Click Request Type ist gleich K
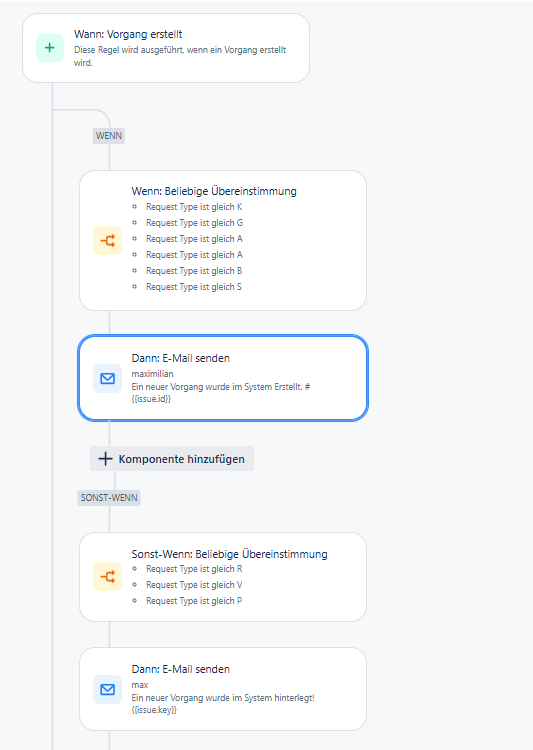 [x=194, y=207]
